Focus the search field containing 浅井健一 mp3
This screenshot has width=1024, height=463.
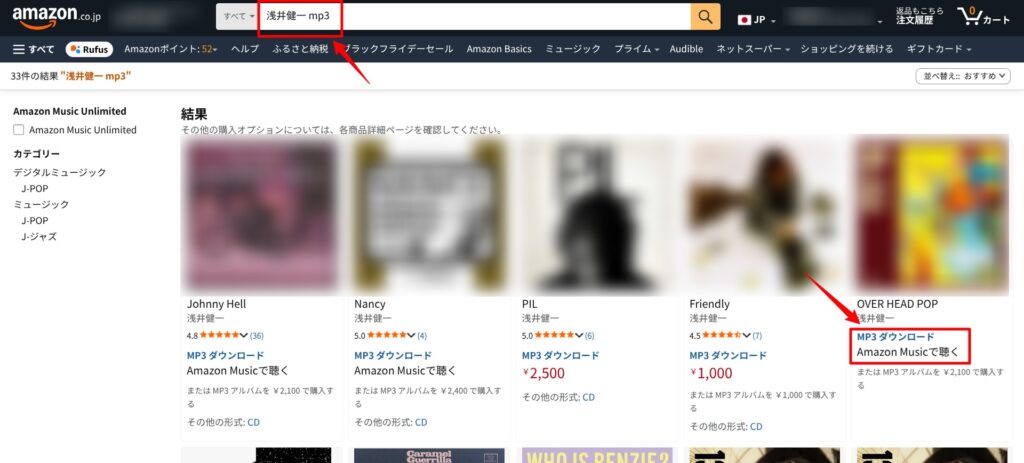[474, 17]
